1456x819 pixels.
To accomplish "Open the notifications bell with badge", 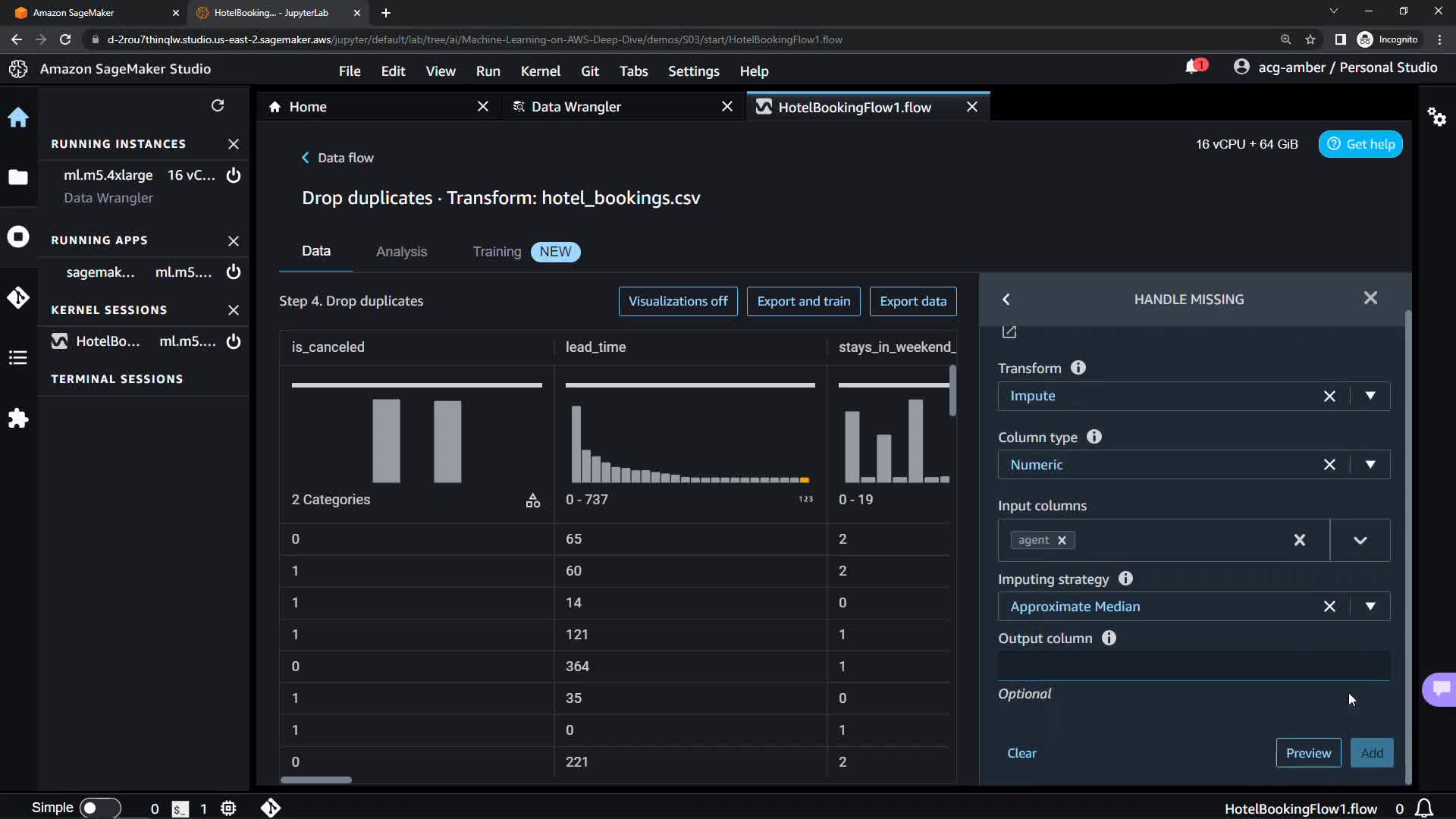I will pyautogui.click(x=1192, y=67).
